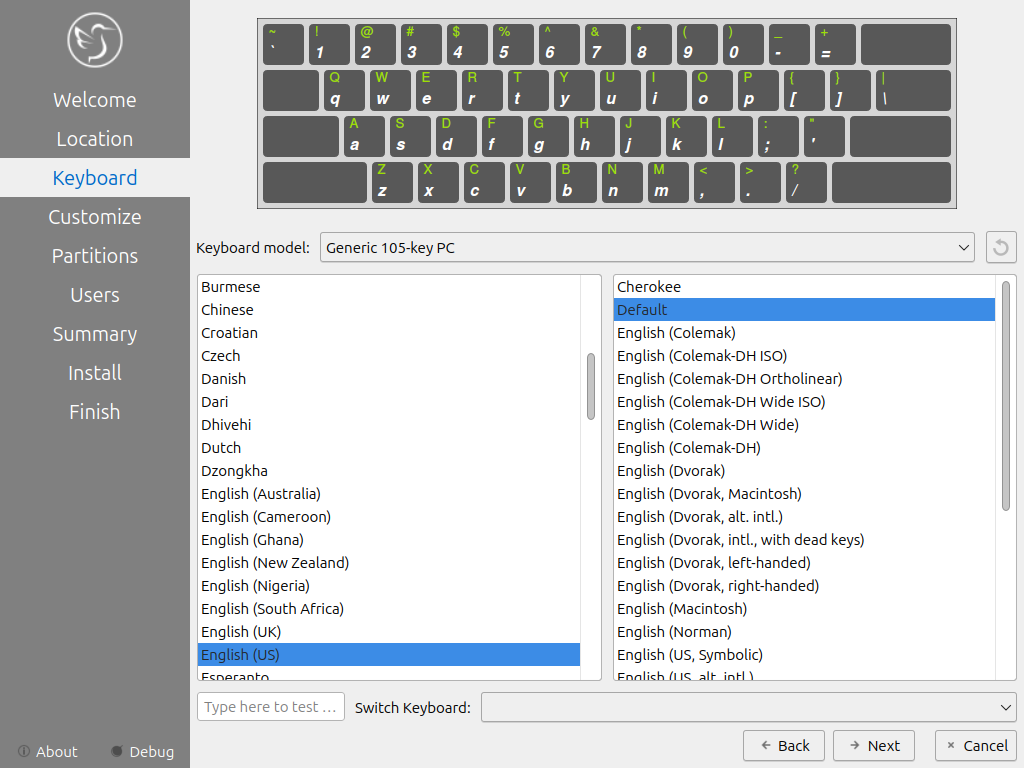Viewport: 1024px width, 768px height.
Task: Select English (UK) in the language list
Action: point(241,632)
